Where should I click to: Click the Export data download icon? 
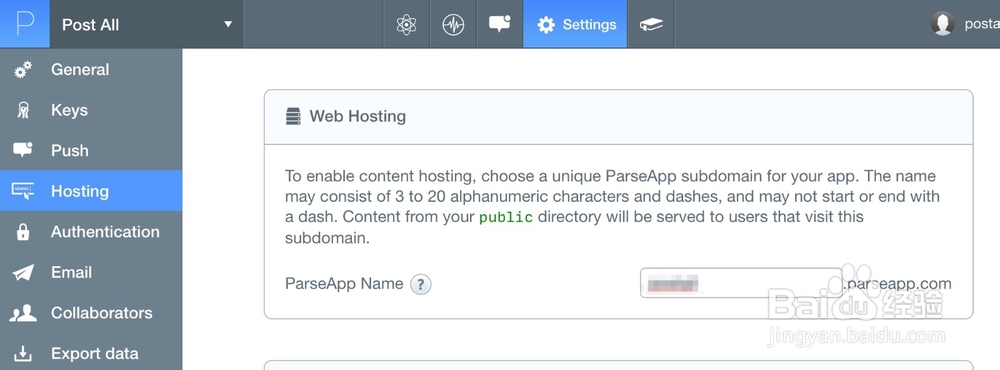(23, 353)
